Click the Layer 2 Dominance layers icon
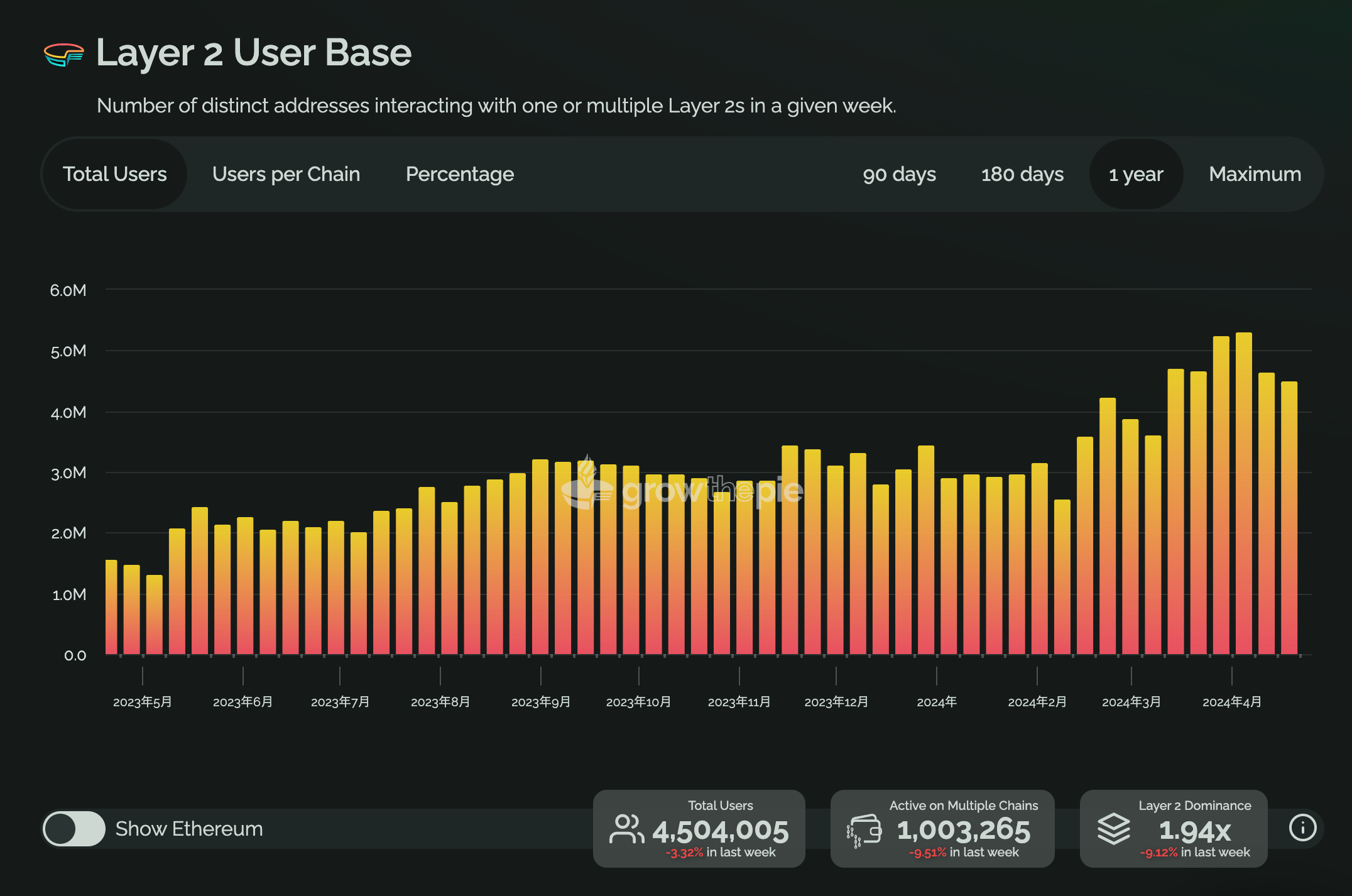 (x=1113, y=829)
